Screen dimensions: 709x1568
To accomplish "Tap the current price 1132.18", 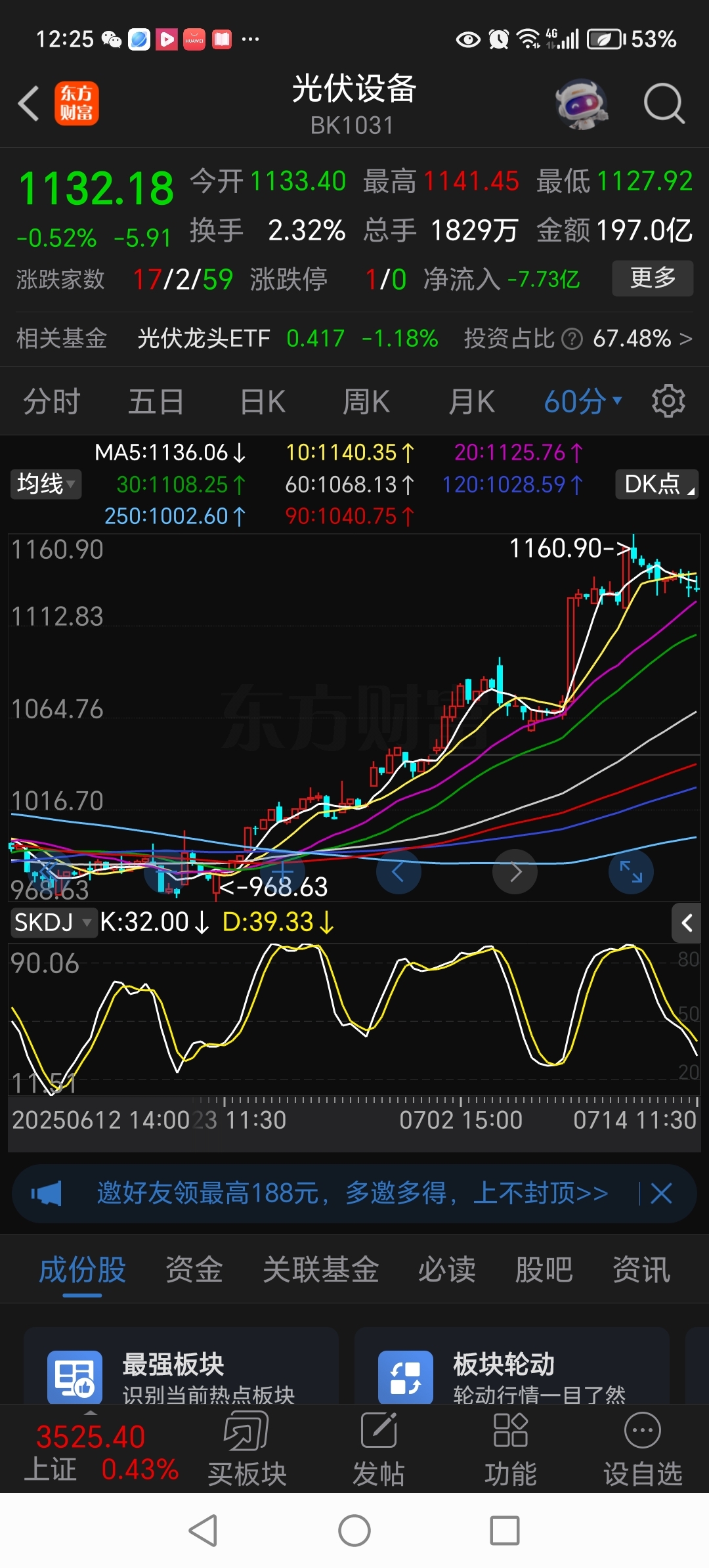I will coord(96,189).
